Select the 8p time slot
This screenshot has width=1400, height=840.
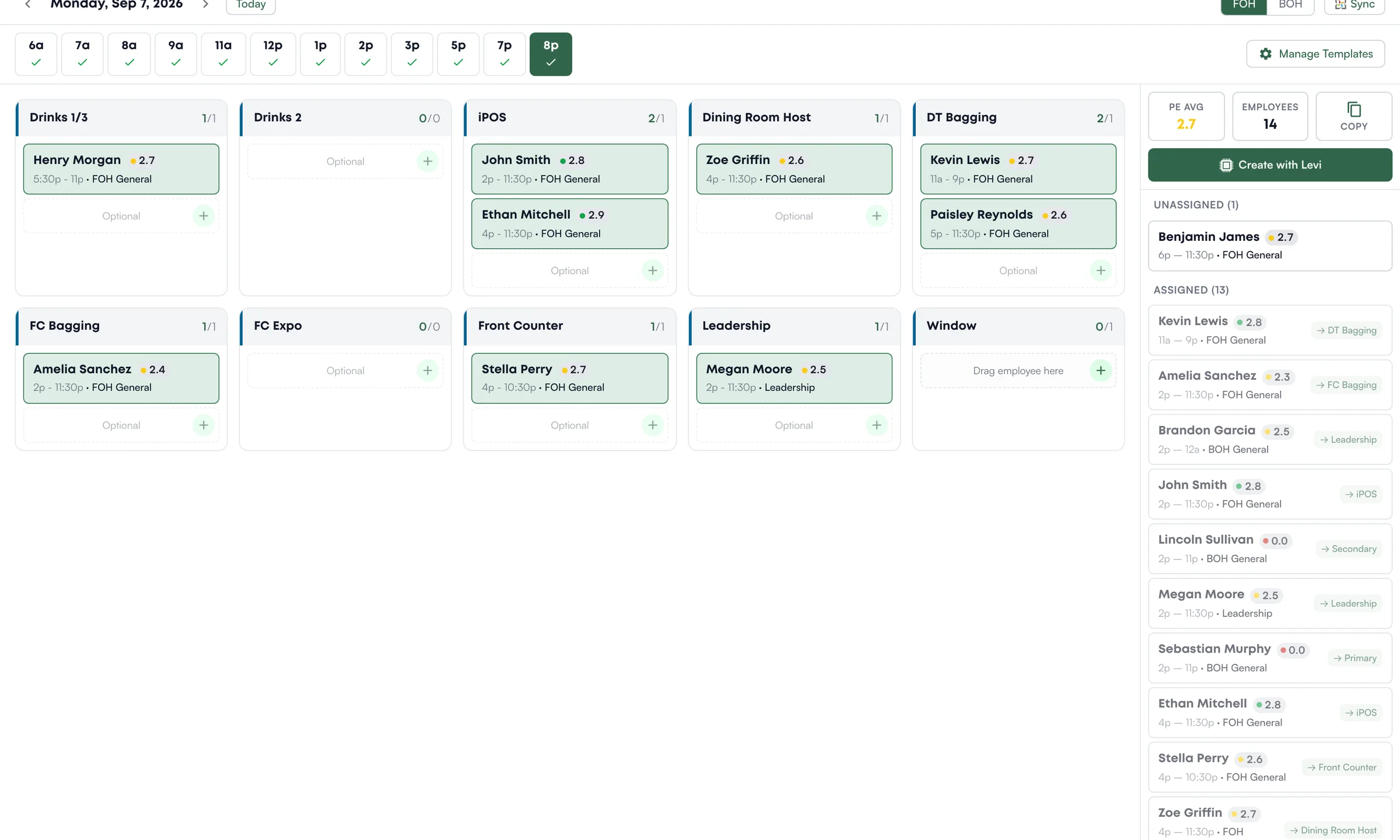click(551, 54)
